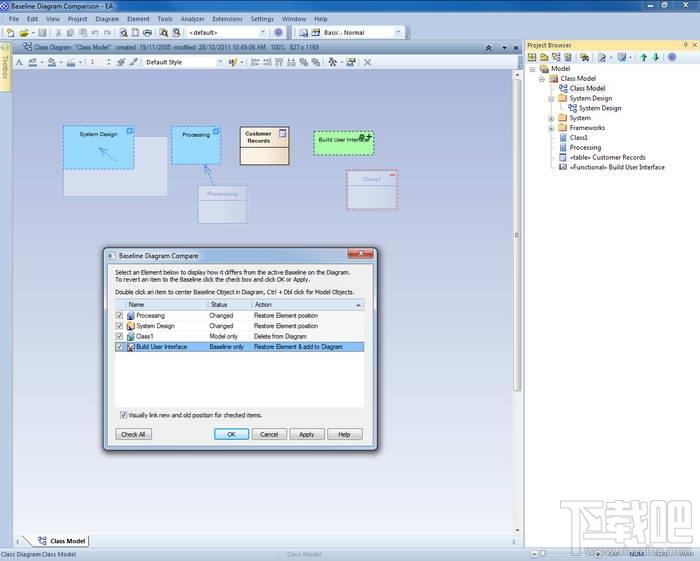Image resolution: width=700 pixels, height=561 pixels.
Task: Open the Extensions menu
Action: click(x=227, y=19)
